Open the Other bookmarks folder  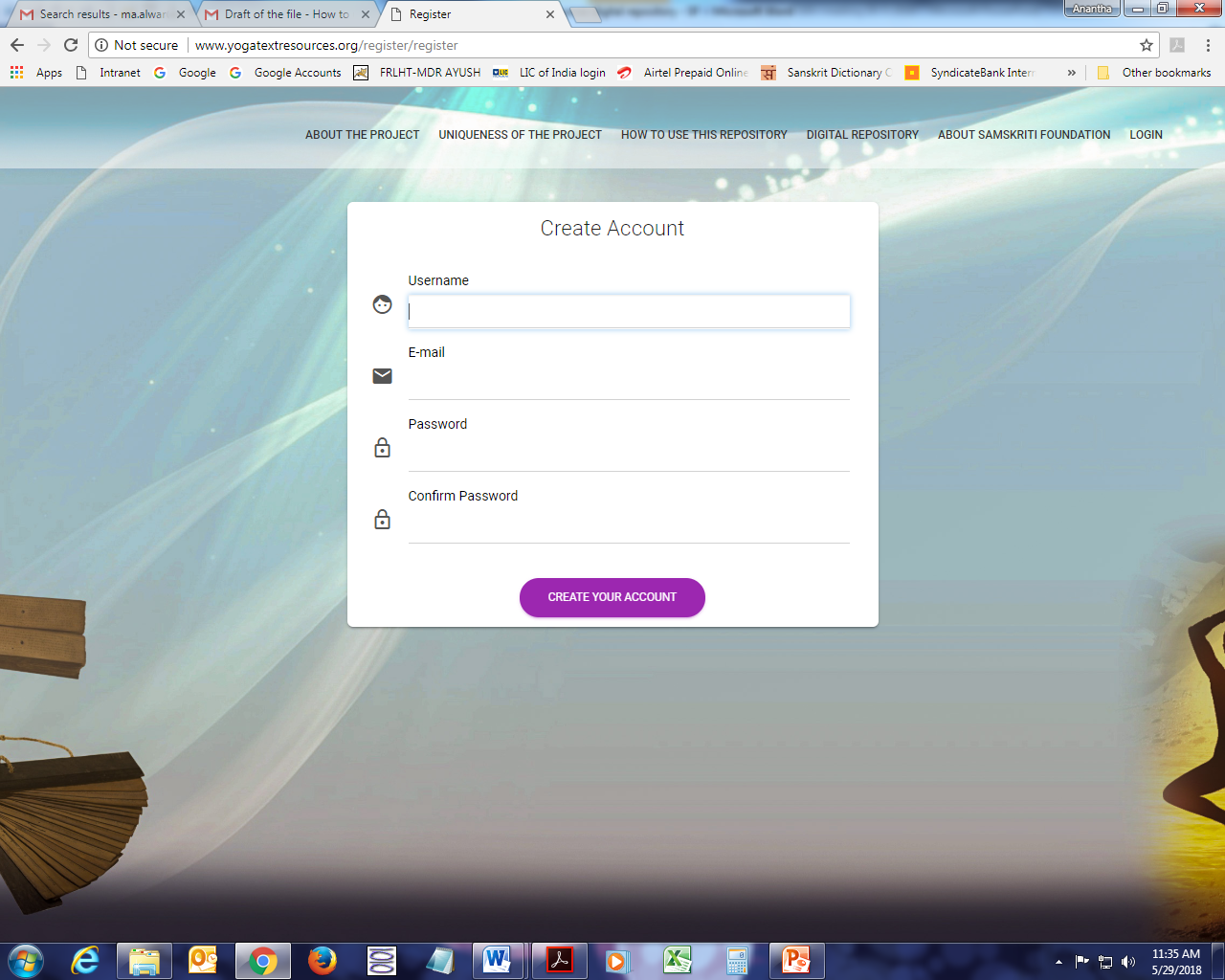coord(1155,73)
